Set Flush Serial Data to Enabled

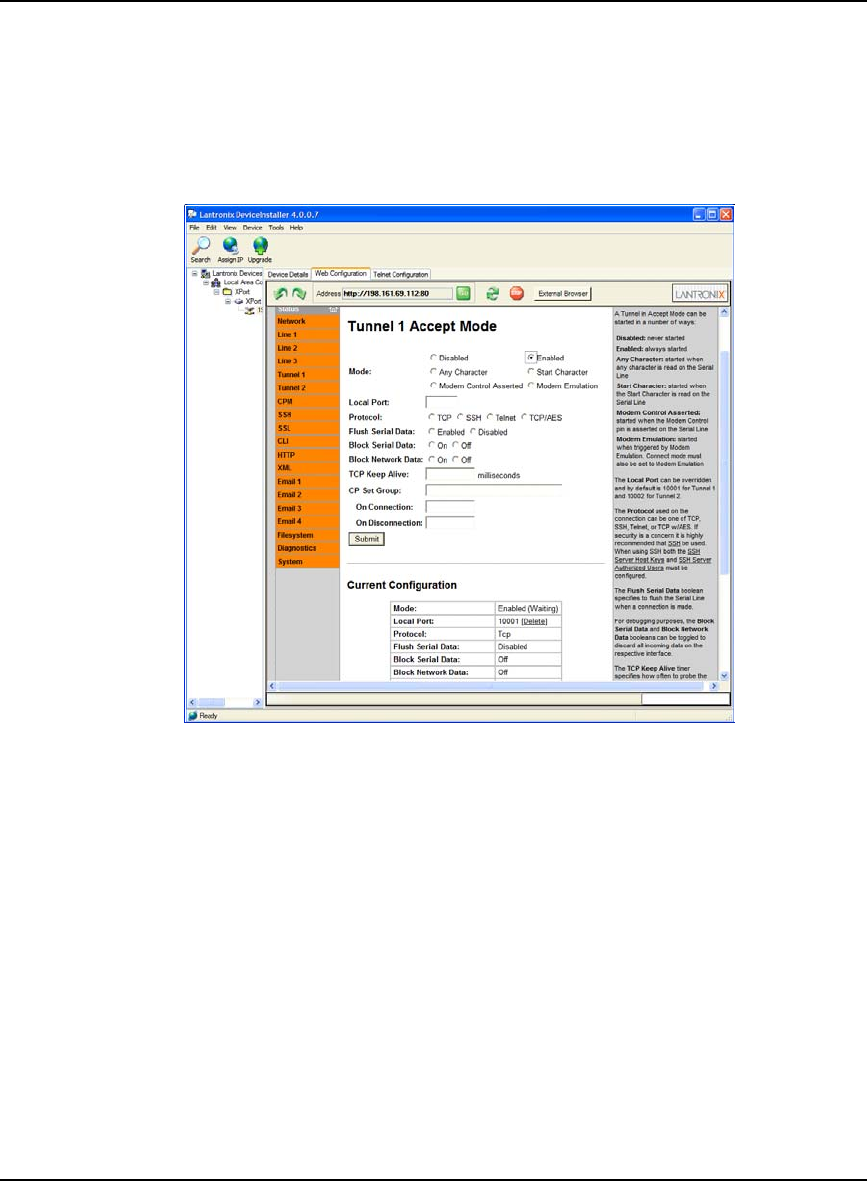[432, 432]
